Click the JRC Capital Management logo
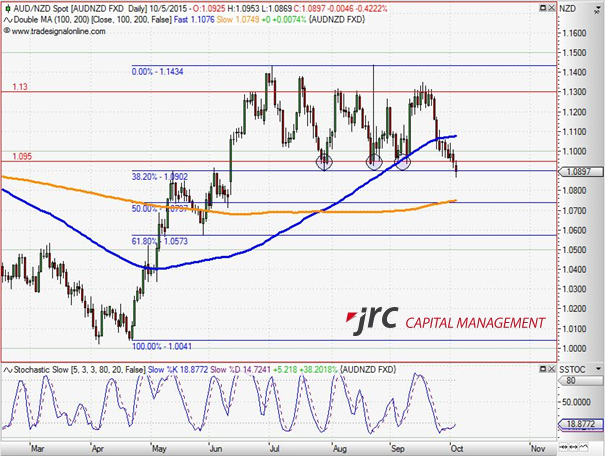The image size is (605, 456). point(445,322)
